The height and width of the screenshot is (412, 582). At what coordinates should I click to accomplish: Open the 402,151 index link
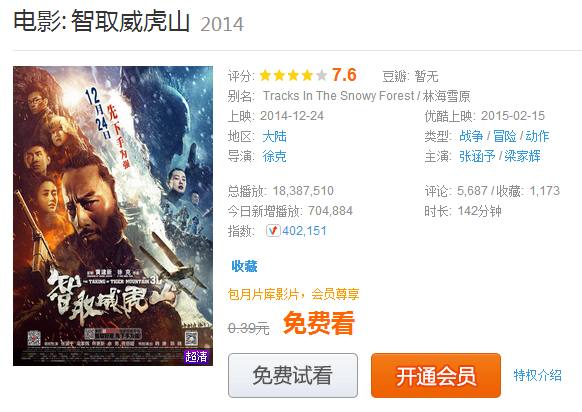pos(304,231)
